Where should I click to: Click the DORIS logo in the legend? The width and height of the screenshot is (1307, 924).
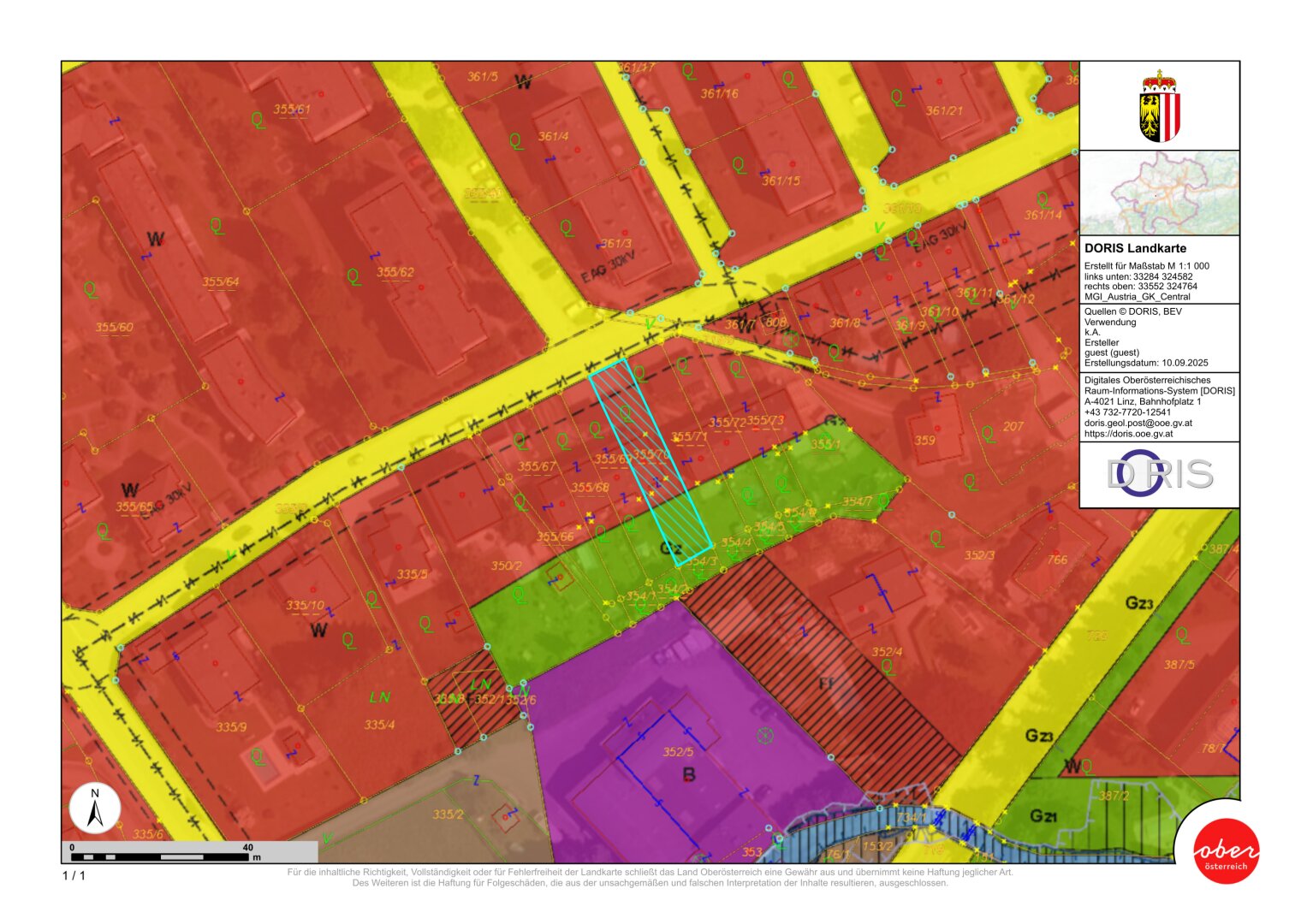click(1160, 473)
